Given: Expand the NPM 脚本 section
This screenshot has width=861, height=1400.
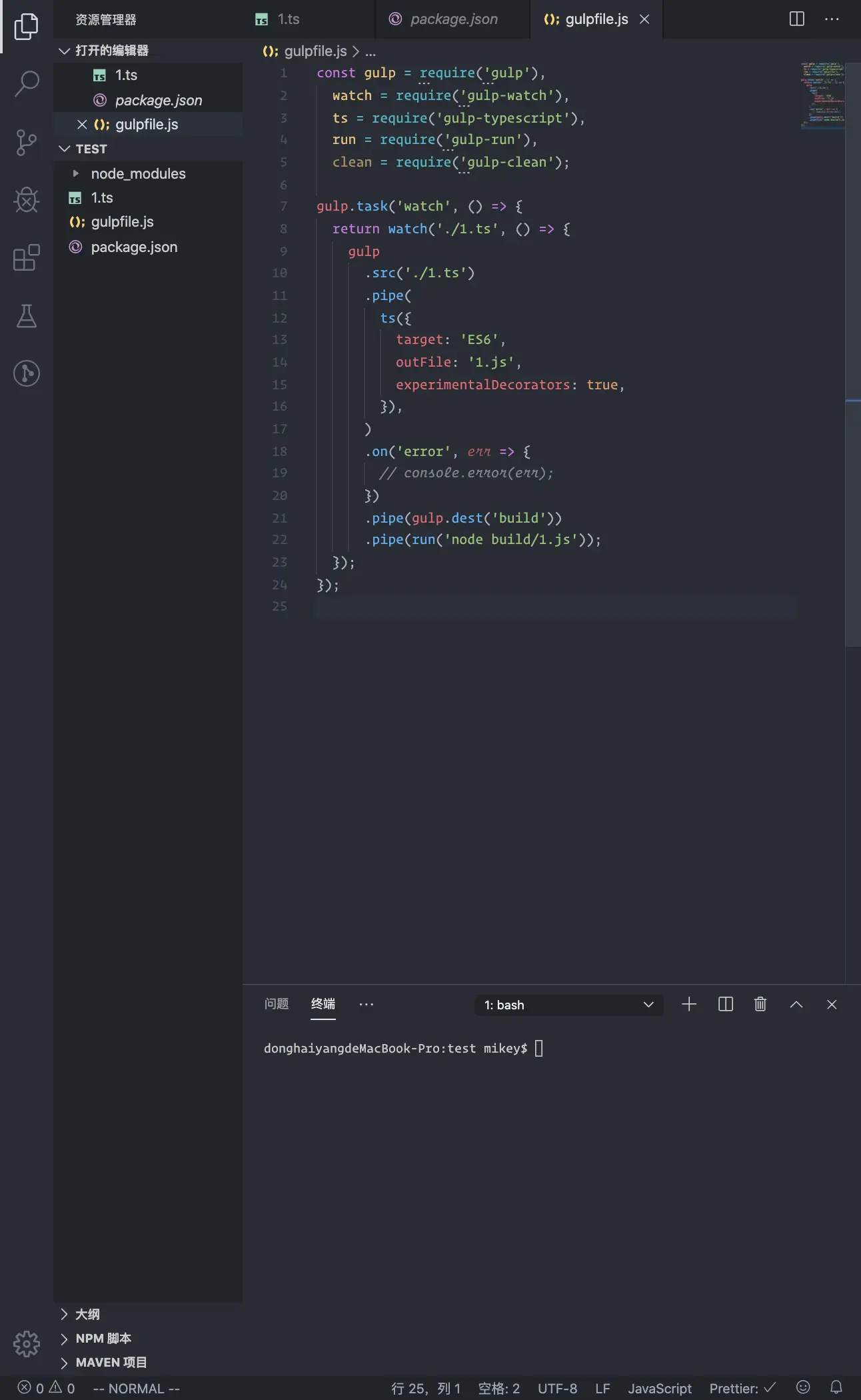Looking at the screenshot, I should [148, 1338].
